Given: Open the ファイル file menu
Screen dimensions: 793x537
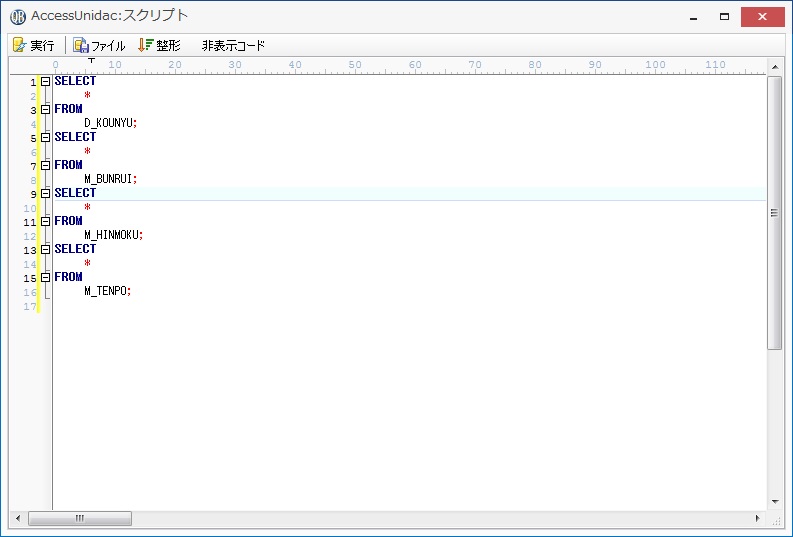Looking at the screenshot, I should pyautogui.click(x=99, y=46).
